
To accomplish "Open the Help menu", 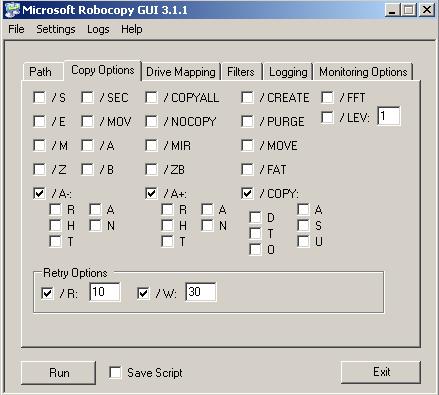I will 131,29.
